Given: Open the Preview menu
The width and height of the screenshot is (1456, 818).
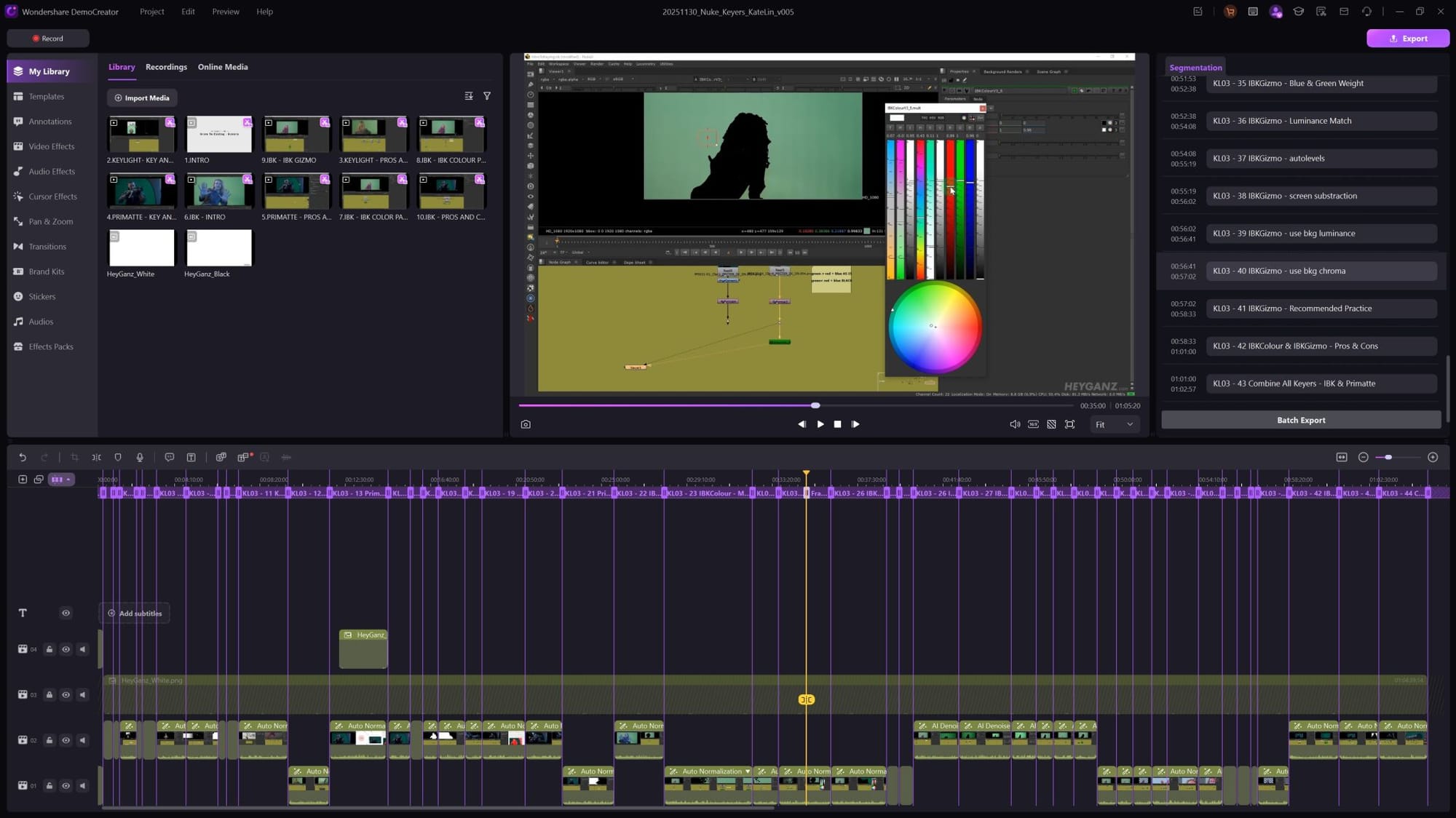Looking at the screenshot, I should point(226,12).
